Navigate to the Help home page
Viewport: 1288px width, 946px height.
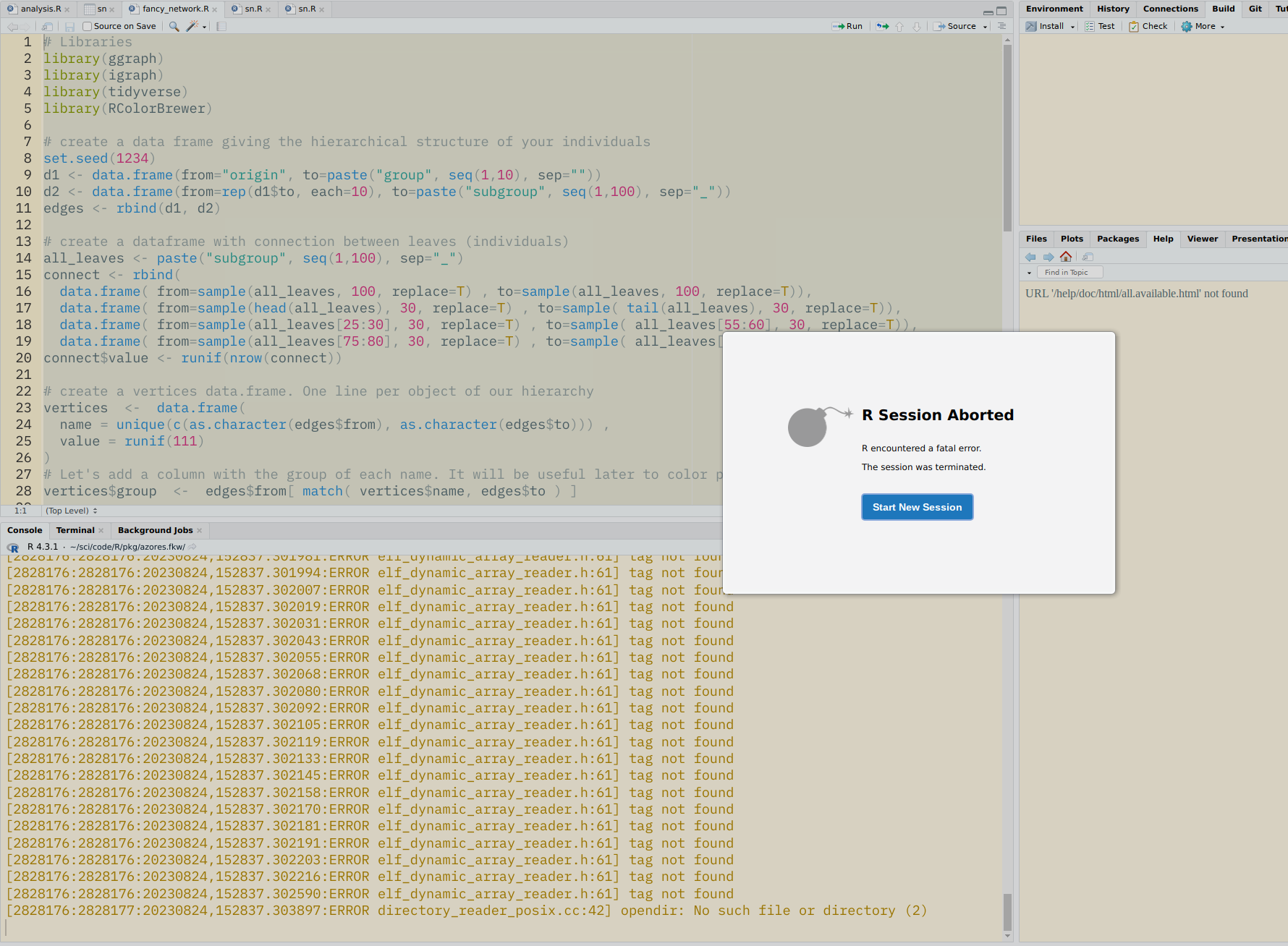[1066, 256]
